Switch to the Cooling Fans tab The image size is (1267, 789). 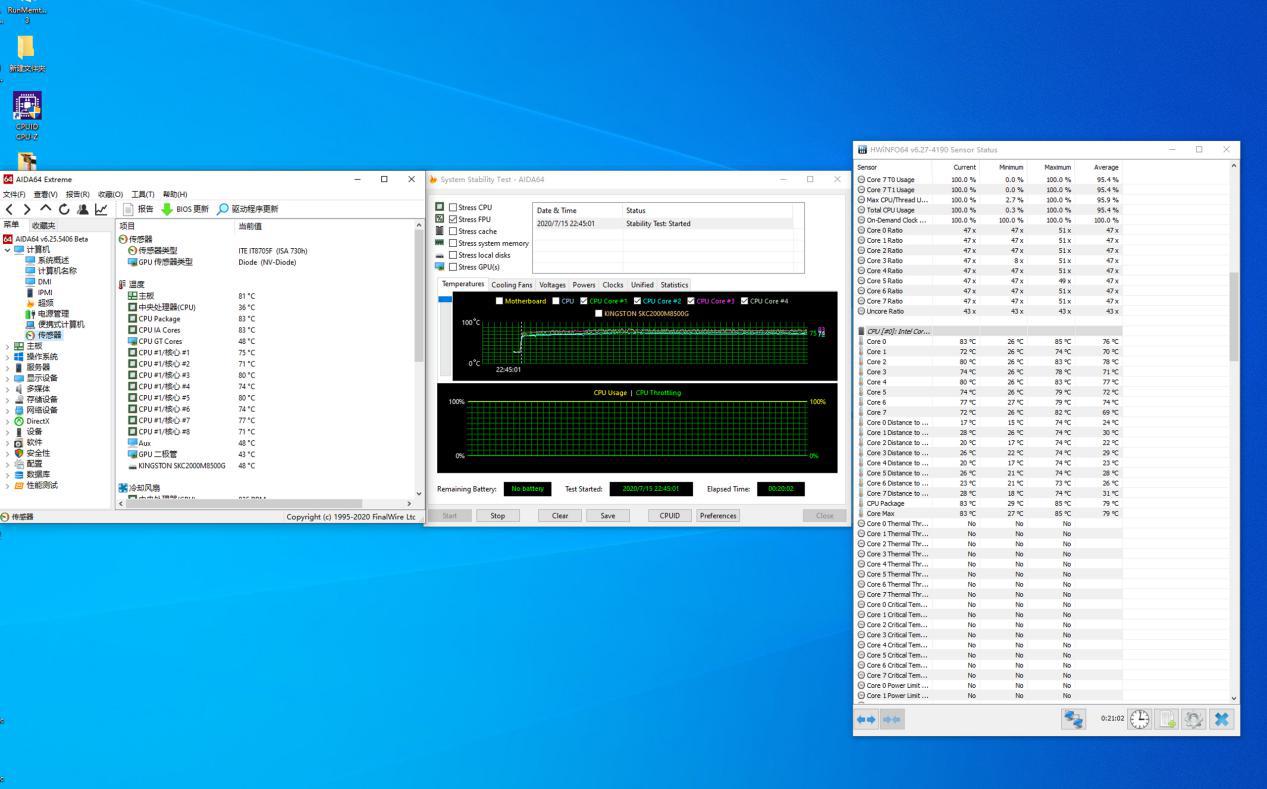click(x=511, y=285)
